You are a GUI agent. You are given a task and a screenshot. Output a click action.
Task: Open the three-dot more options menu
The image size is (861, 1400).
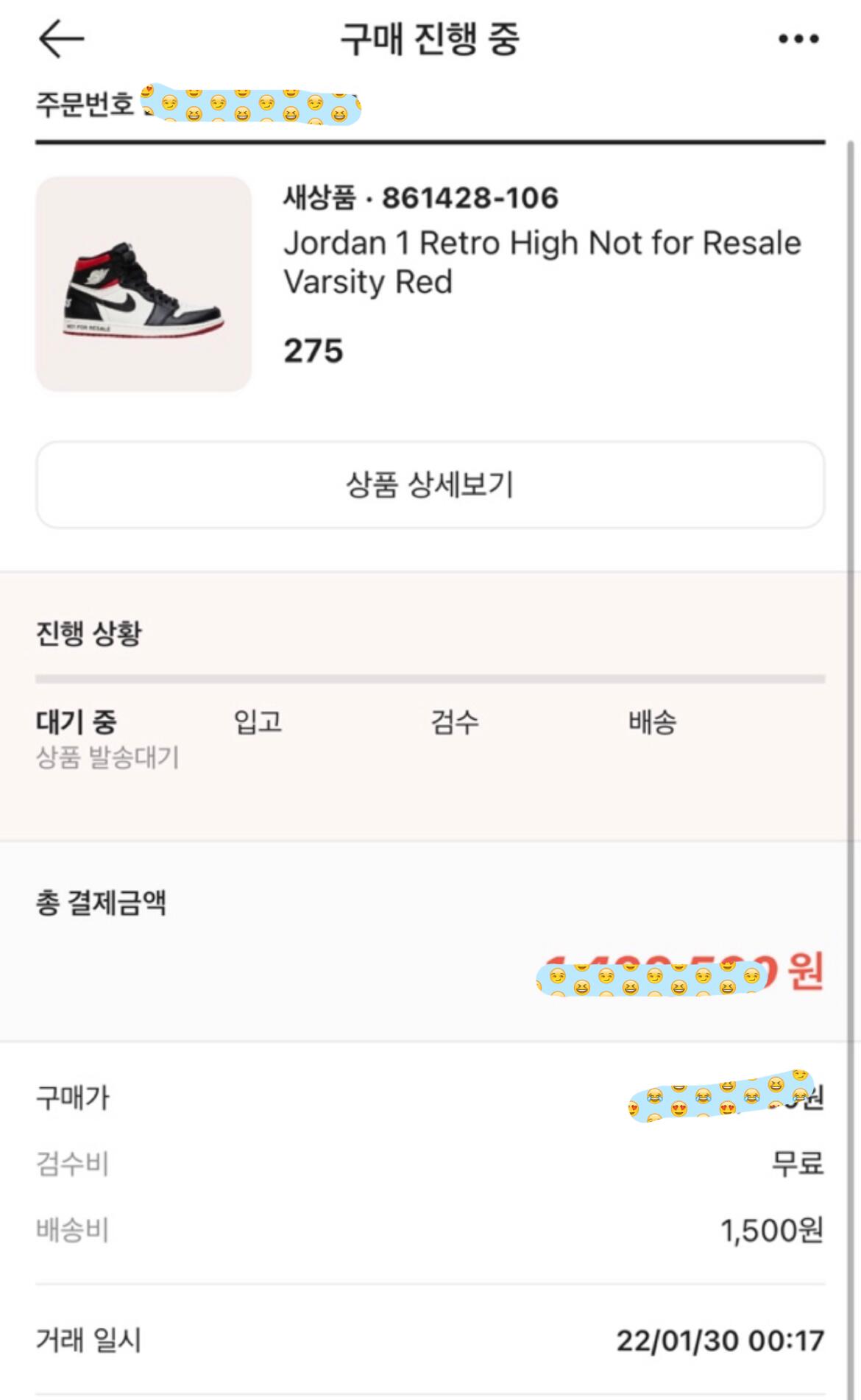pyautogui.click(x=798, y=38)
